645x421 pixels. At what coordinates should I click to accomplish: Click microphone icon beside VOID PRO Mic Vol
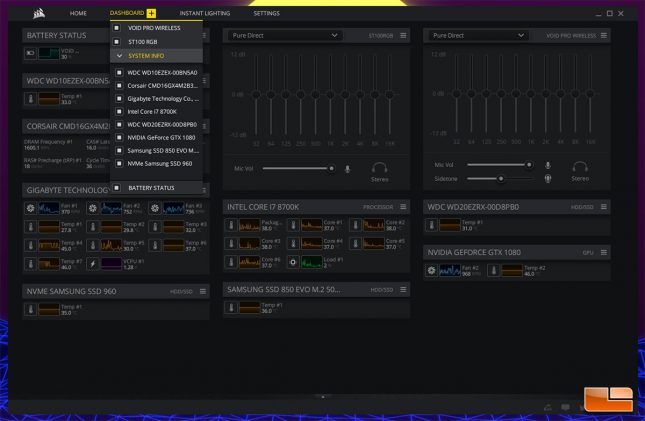tap(548, 165)
